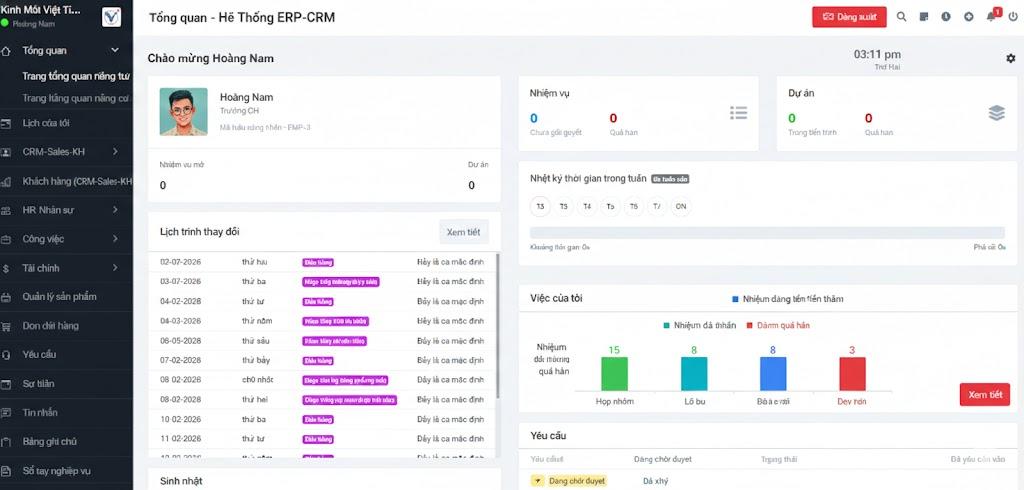Open Quản lý sản phẩm menu item
The width and height of the screenshot is (1024, 490).
tap(66, 297)
